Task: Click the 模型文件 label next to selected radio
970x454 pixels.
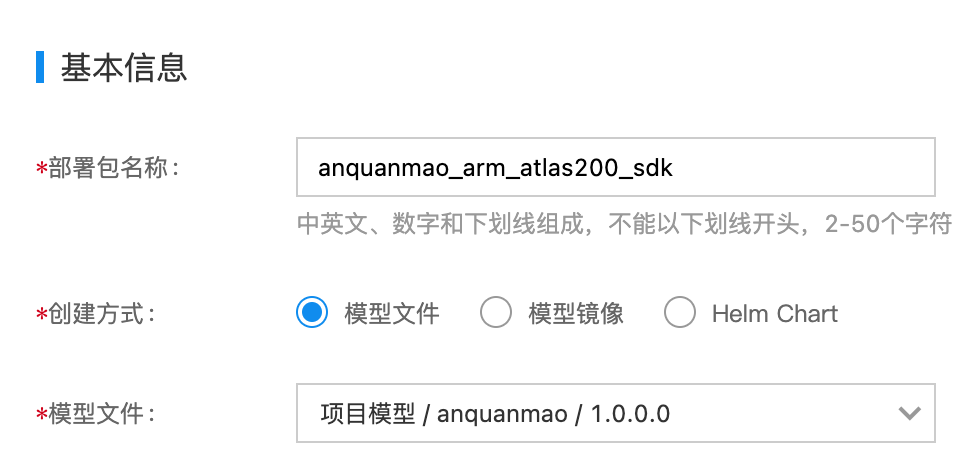Action: pyautogui.click(x=392, y=314)
